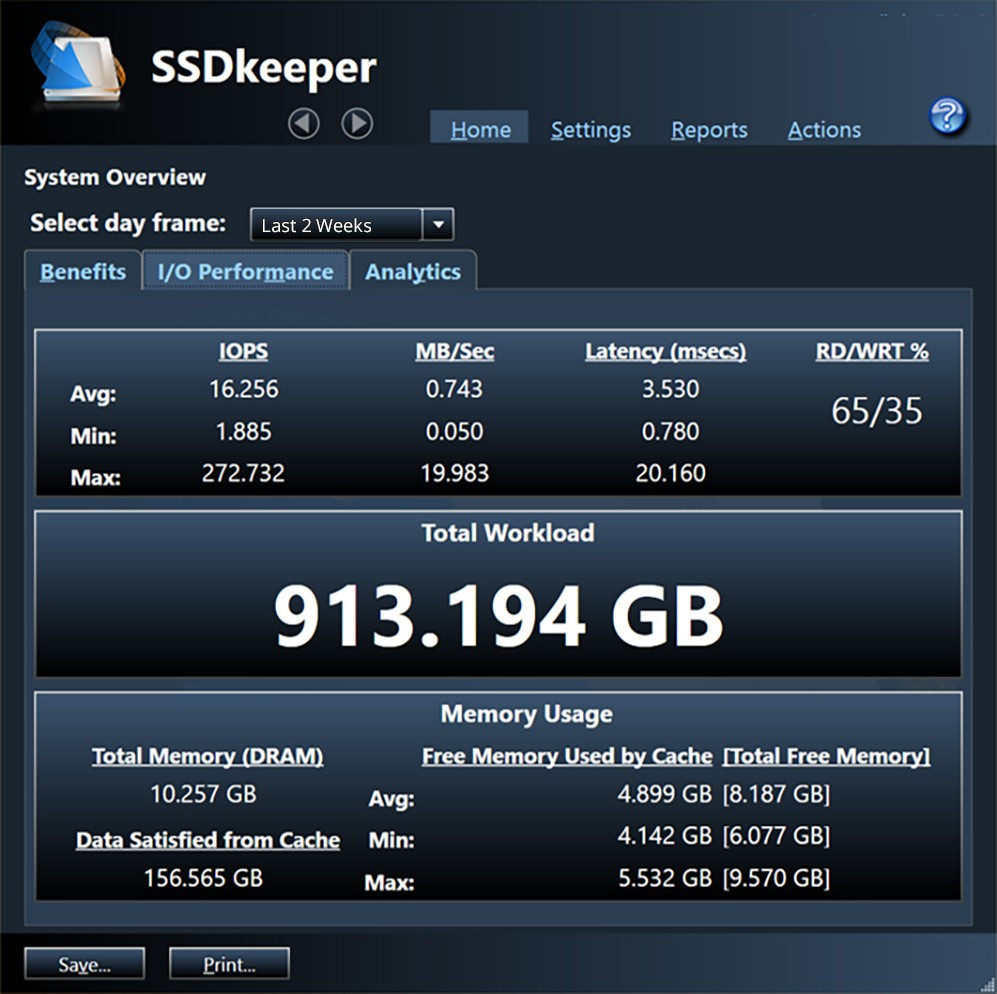The height and width of the screenshot is (994, 997).
Task: Click the Last 2 Weeks combo box
Action: [352, 224]
